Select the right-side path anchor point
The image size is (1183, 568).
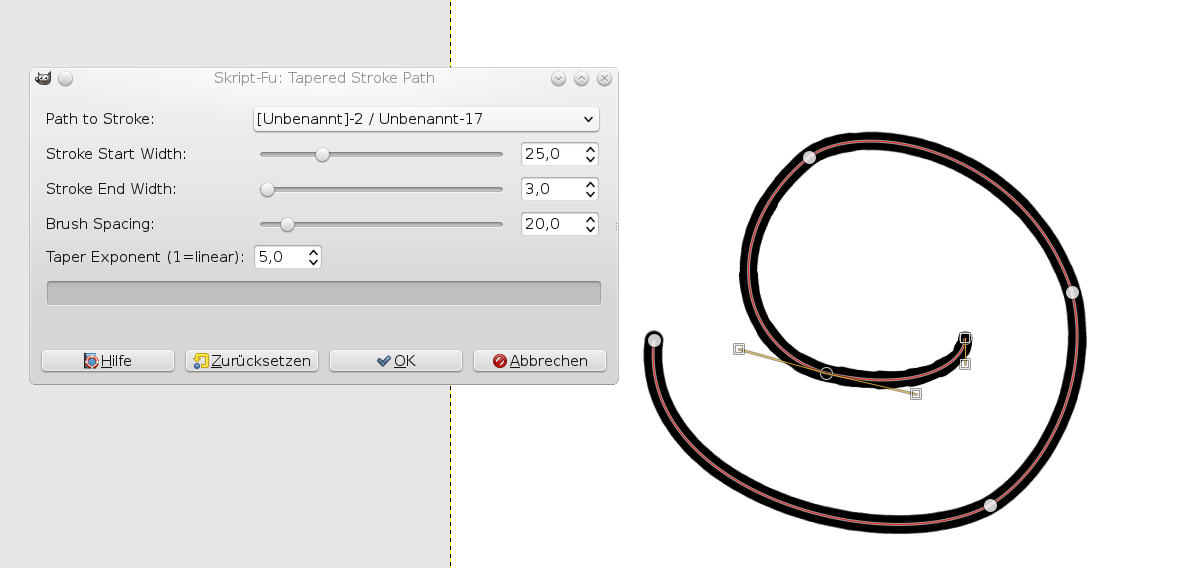tap(1073, 292)
